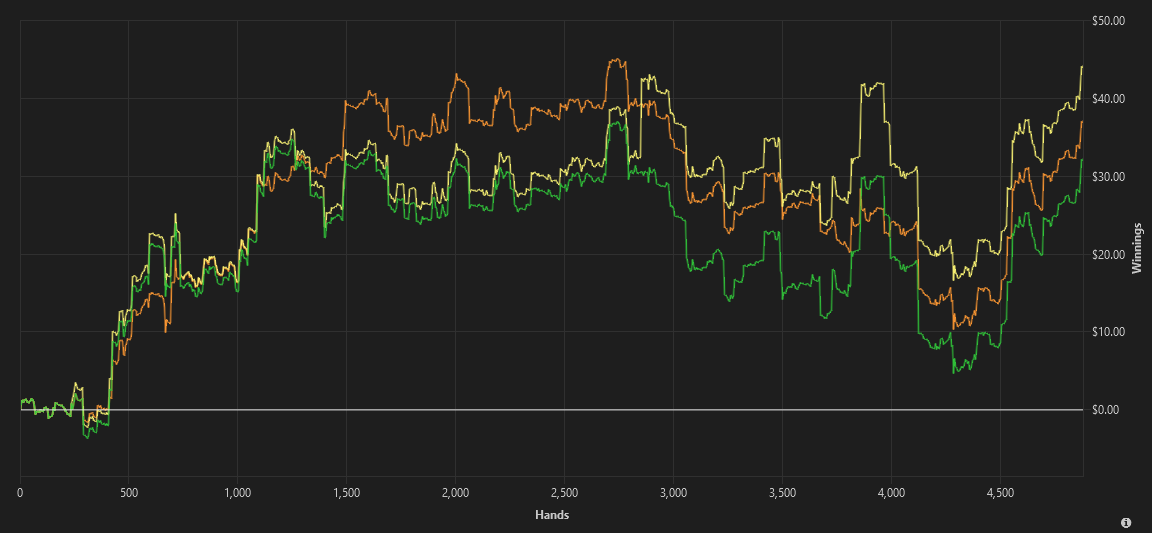Select the 4,500 hands axis label
Screen dimensions: 1152x533
[999, 492]
